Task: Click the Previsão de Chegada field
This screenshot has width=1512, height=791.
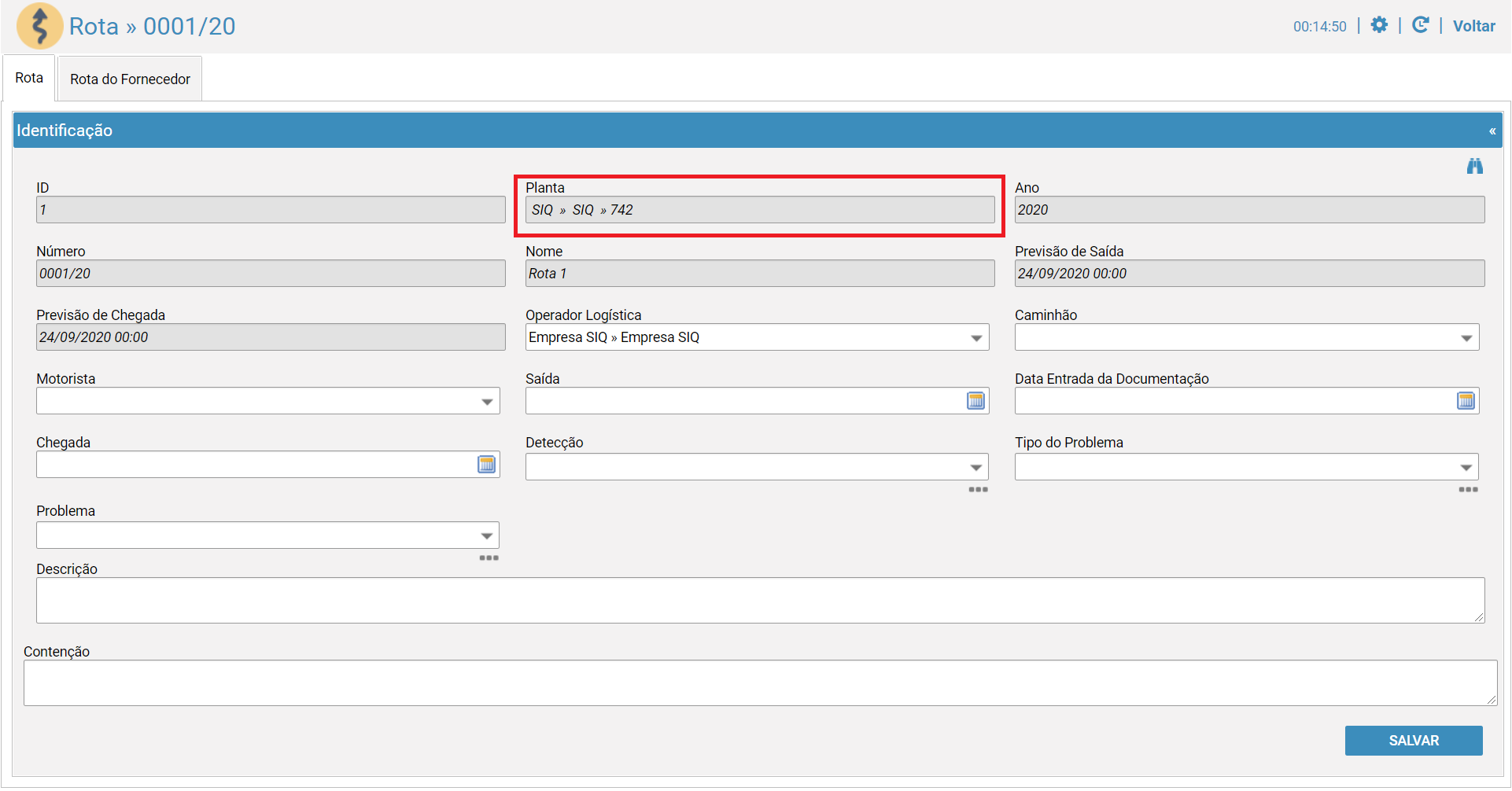Action: click(x=271, y=337)
